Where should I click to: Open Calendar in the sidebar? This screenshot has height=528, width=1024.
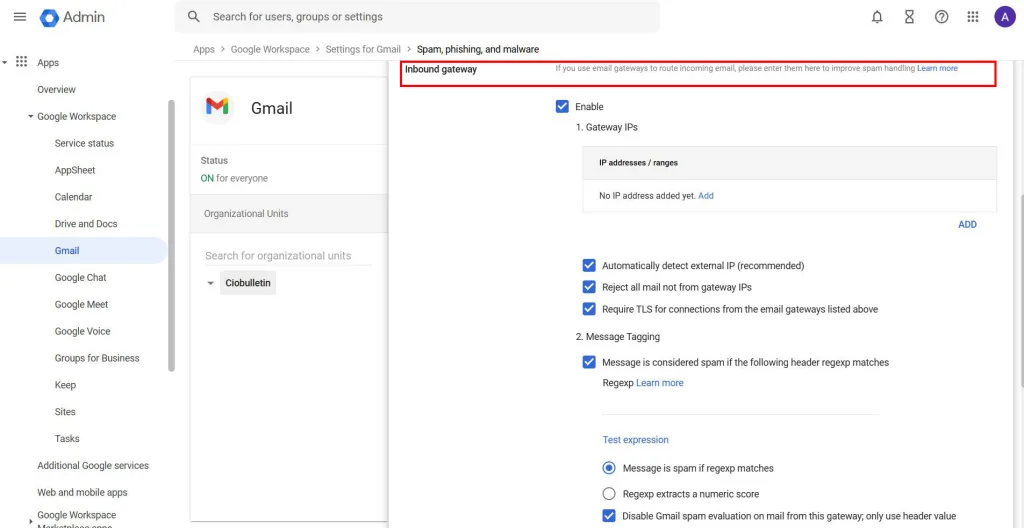[73, 197]
